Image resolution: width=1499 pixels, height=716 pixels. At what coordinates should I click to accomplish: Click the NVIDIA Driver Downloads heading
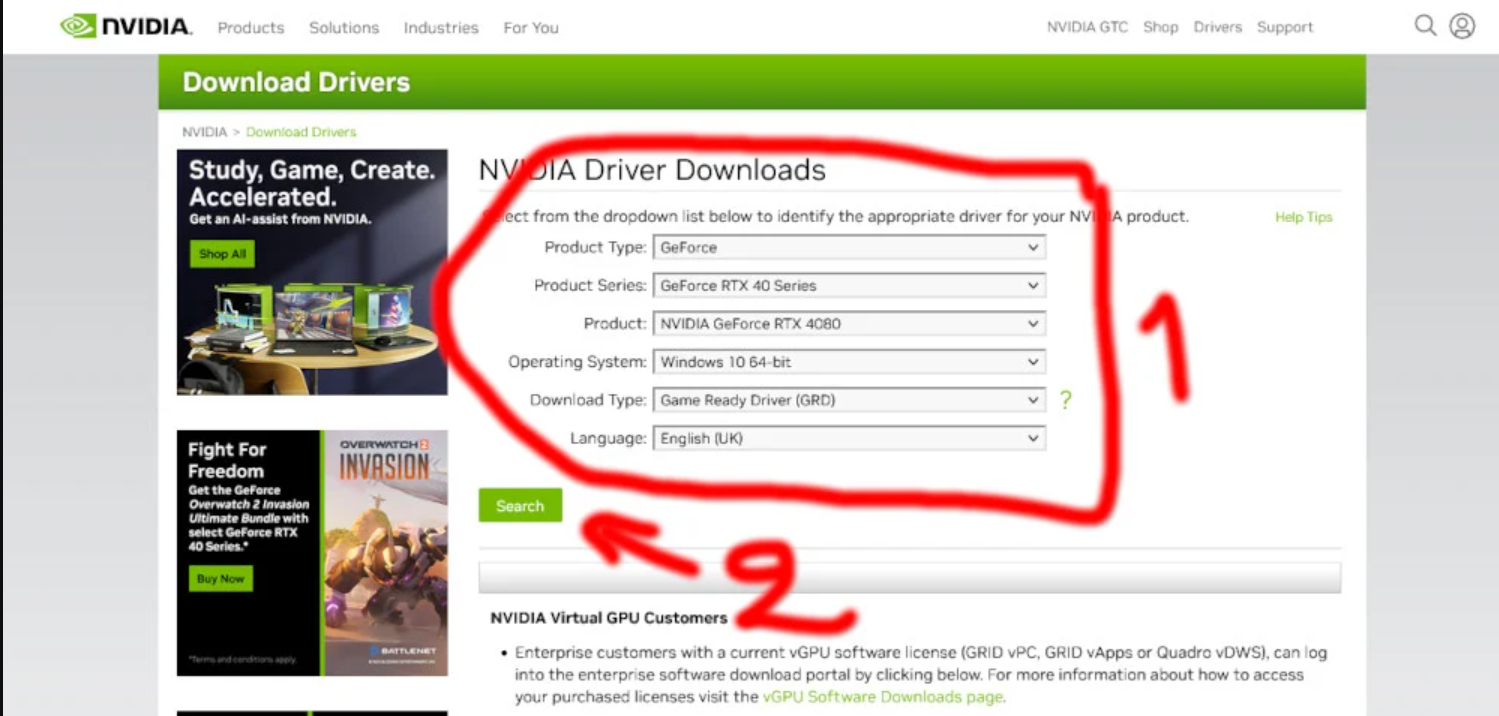652,170
